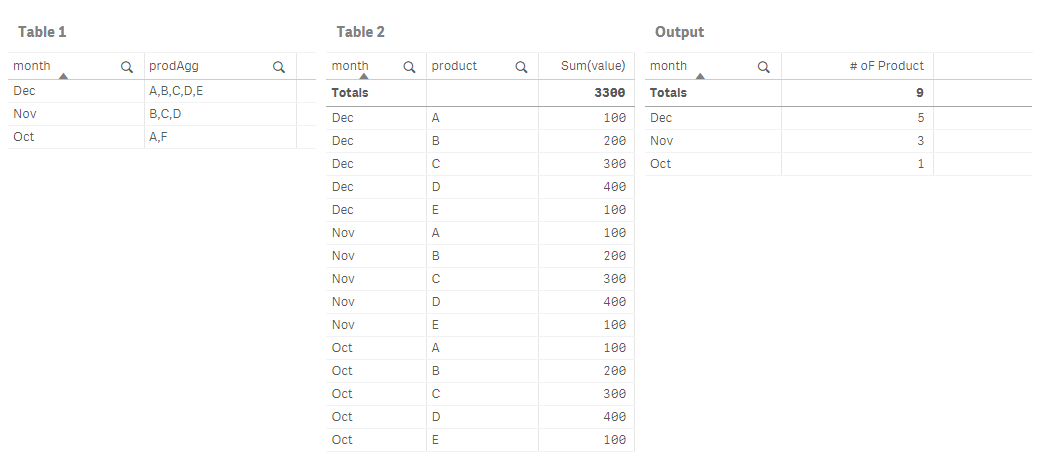
Task: Click value 1 in Output Oct row
Action: (921, 163)
